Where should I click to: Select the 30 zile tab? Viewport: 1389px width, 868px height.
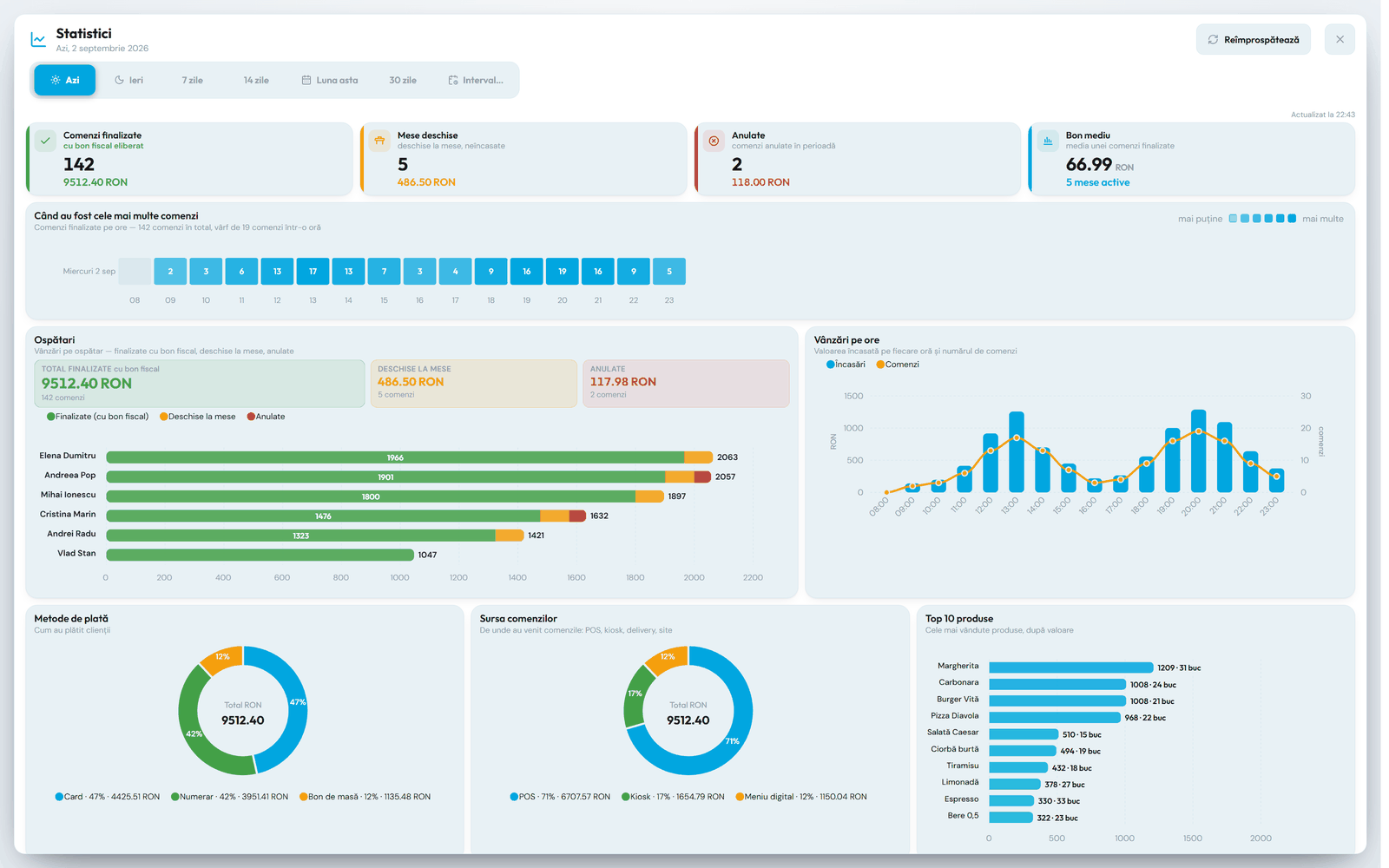point(403,80)
